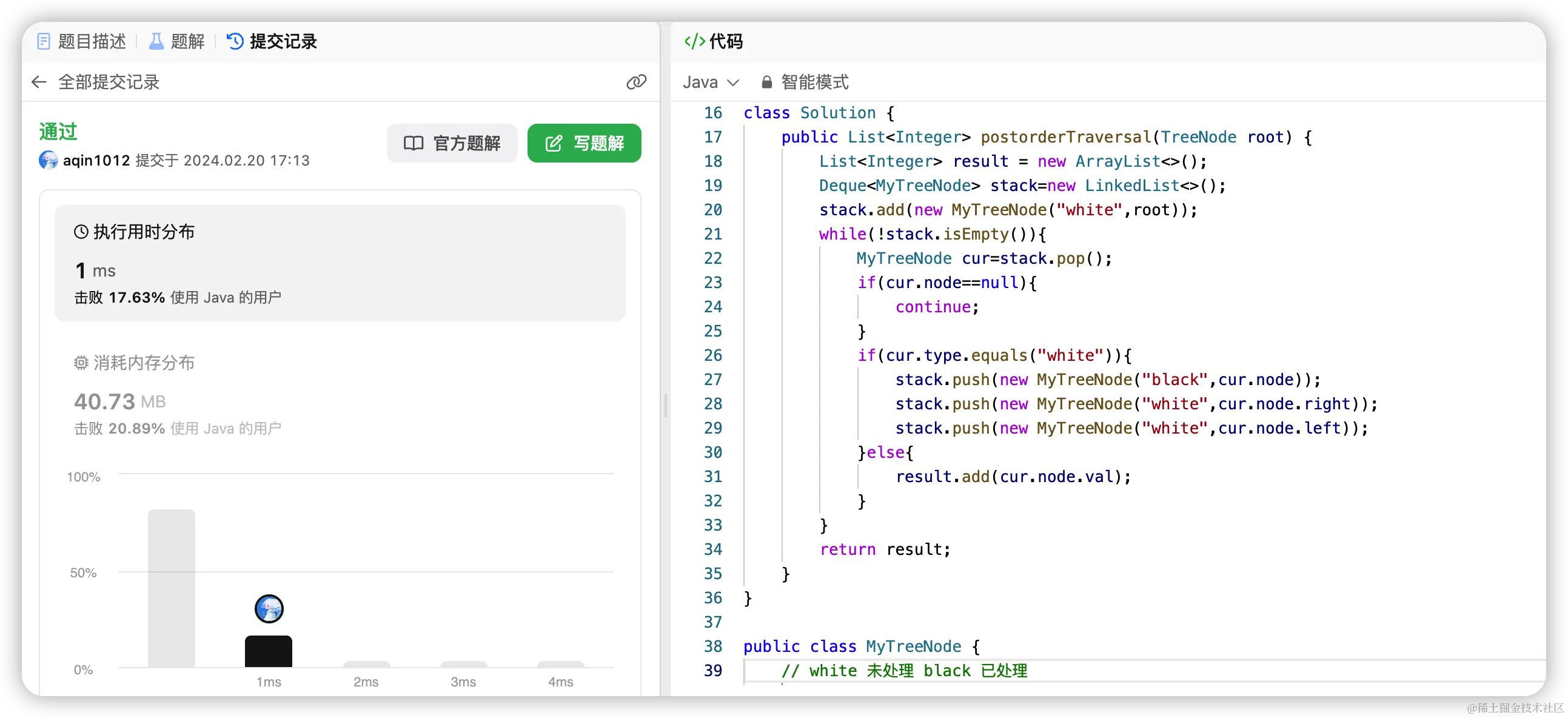Click the back arrow to all submissions

click(x=39, y=82)
